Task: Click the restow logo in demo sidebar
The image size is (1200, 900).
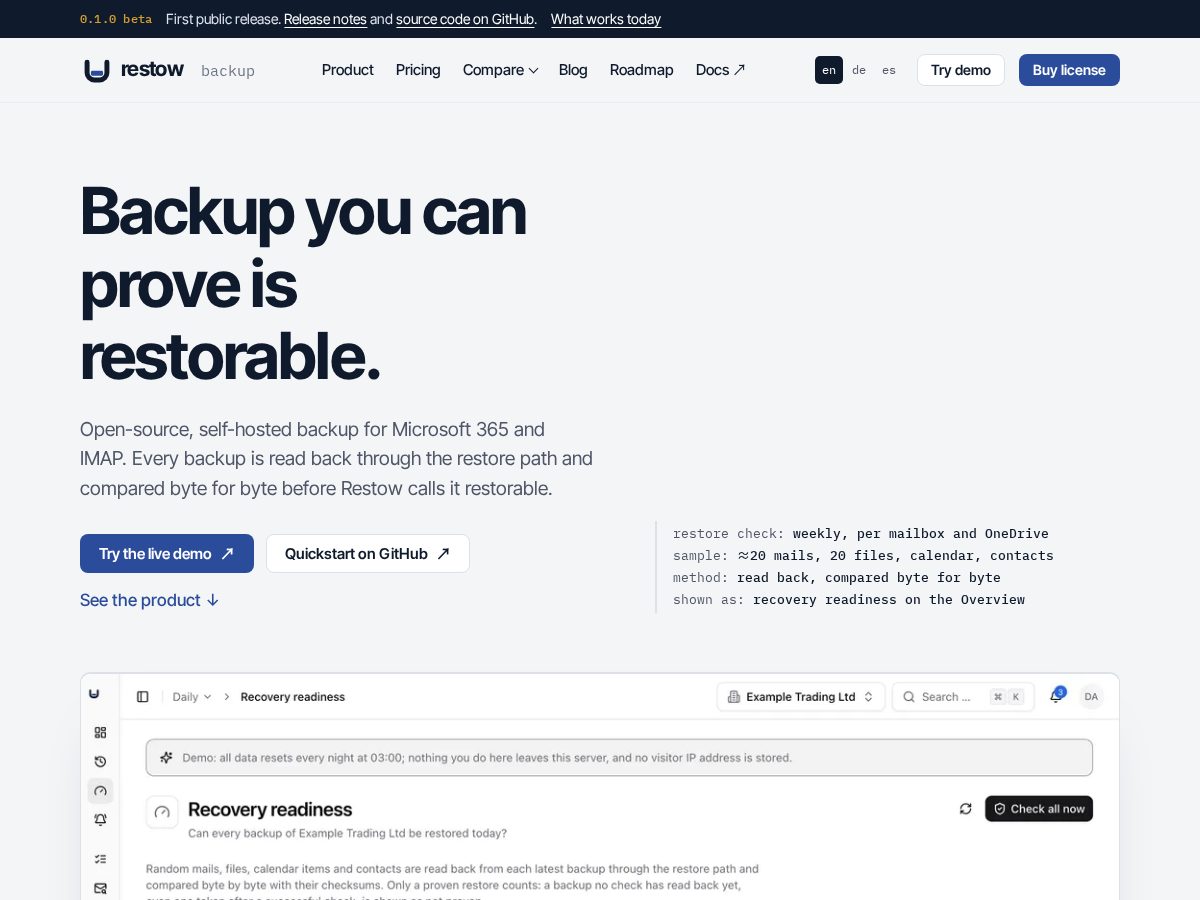Action: (94, 693)
